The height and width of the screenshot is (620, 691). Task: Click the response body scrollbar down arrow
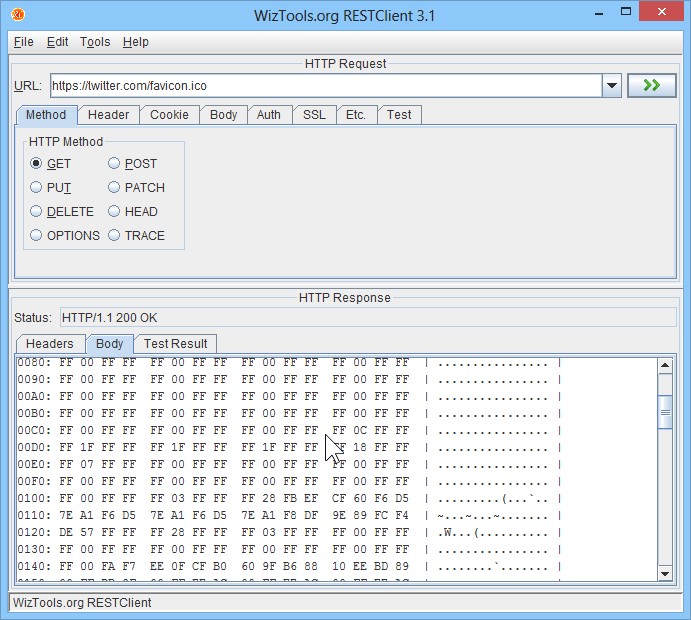click(x=665, y=573)
